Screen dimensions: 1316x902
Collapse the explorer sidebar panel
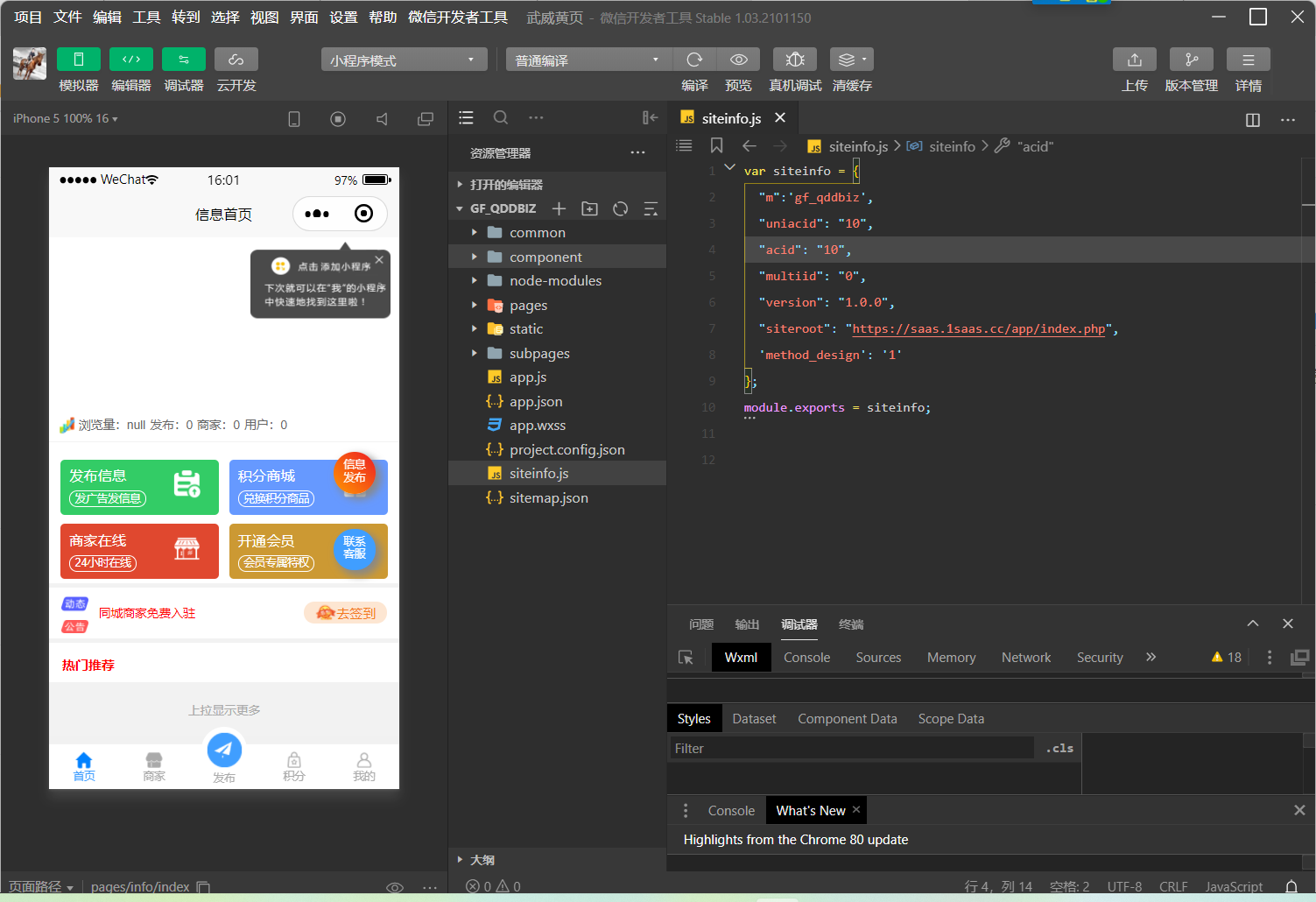[x=650, y=117]
